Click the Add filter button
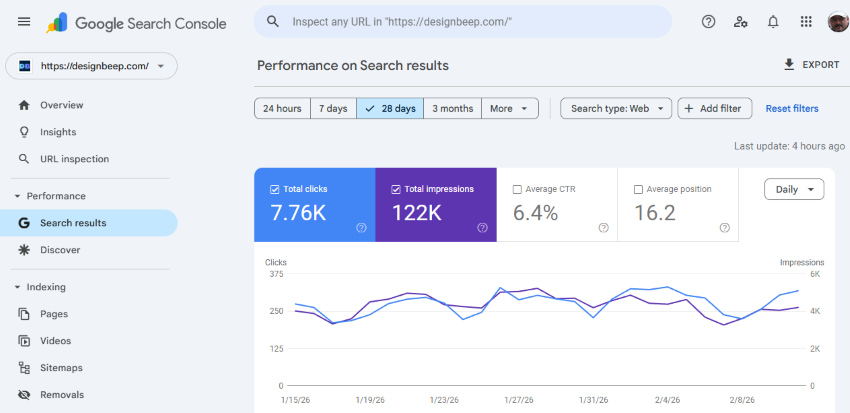Viewport: 850px width, 413px height. tap(715, 108)
